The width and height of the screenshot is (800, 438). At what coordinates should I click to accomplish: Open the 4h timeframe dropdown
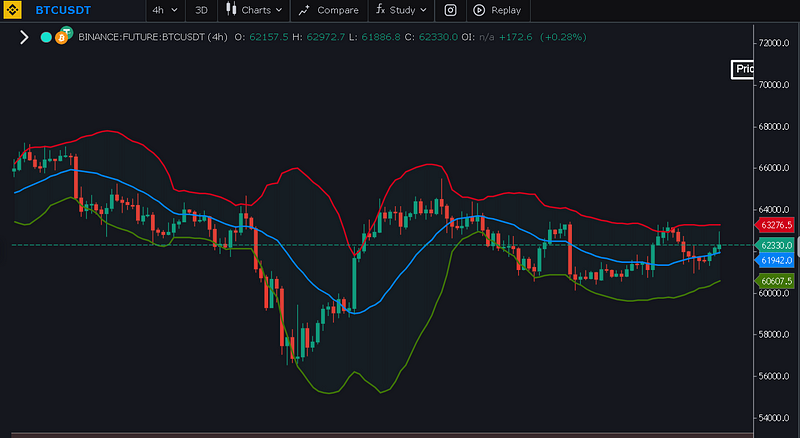pyautogui.click(x=165, y=10)
